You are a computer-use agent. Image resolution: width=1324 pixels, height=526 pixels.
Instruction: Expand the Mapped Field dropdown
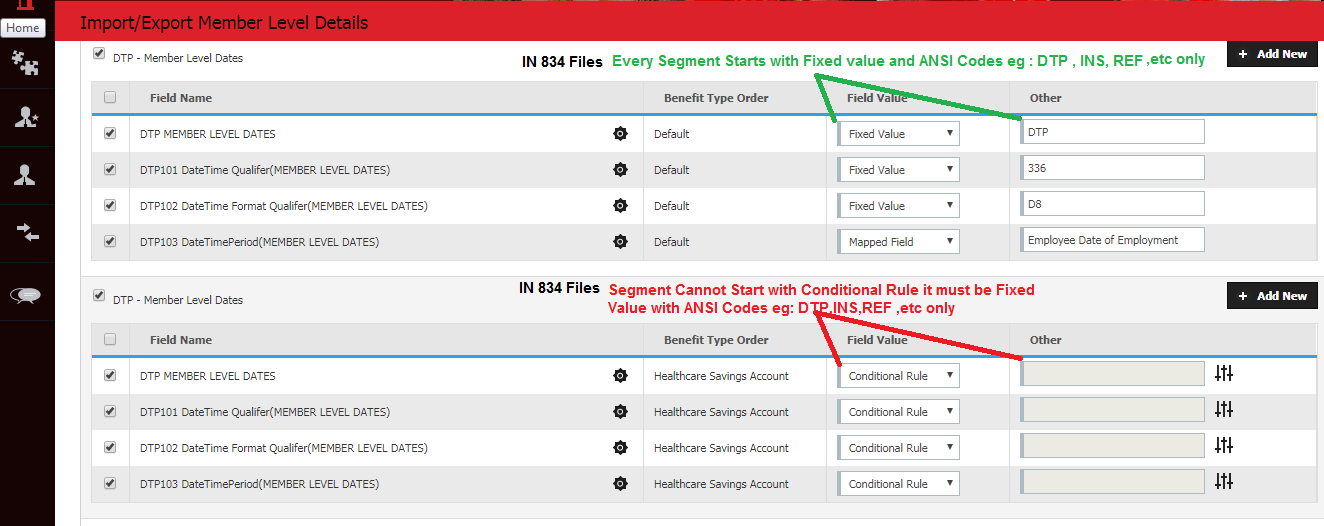click(899, 242)
